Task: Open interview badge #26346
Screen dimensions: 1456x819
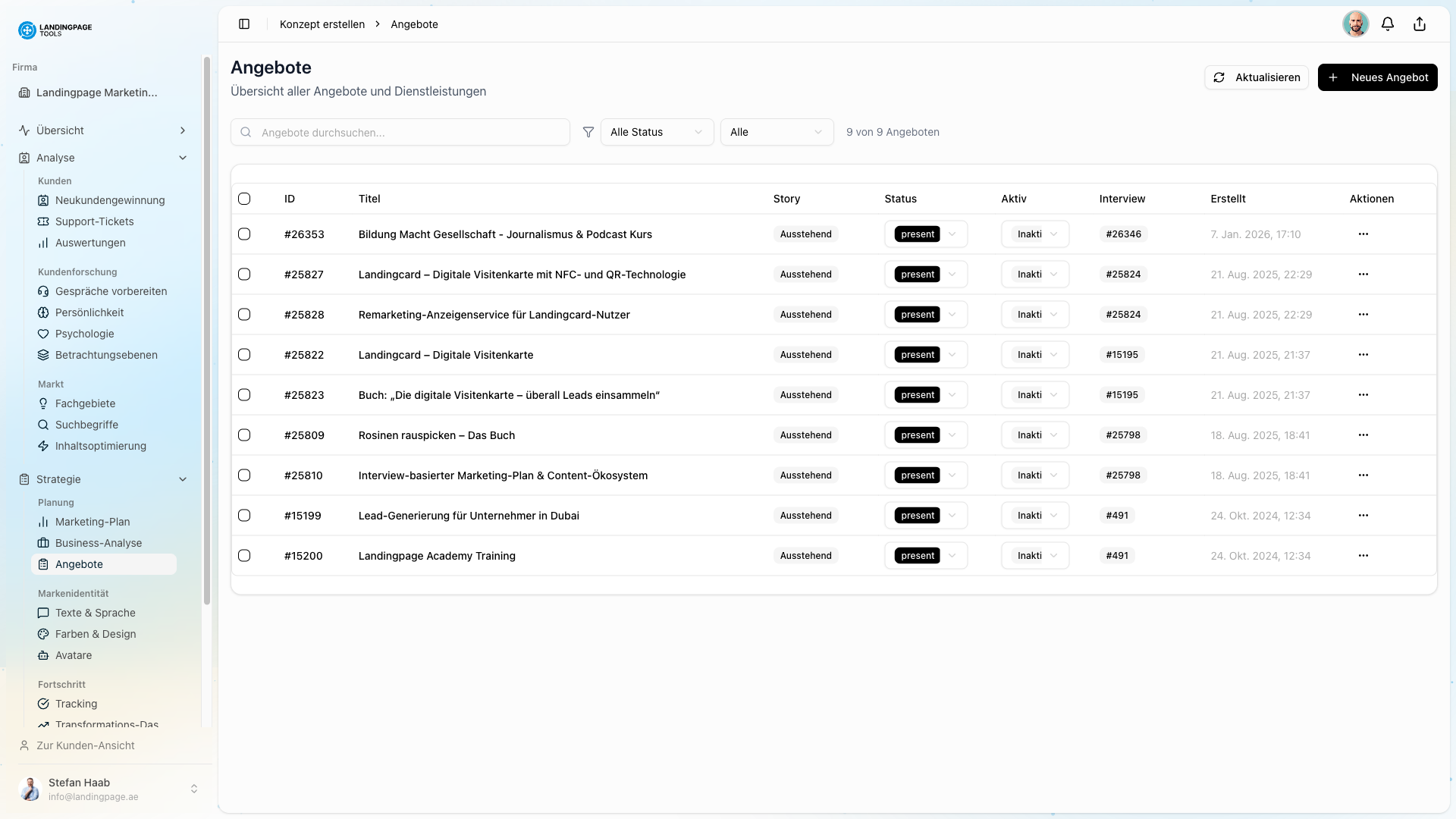Action: pyautogui.click(x=1123, y=234)
